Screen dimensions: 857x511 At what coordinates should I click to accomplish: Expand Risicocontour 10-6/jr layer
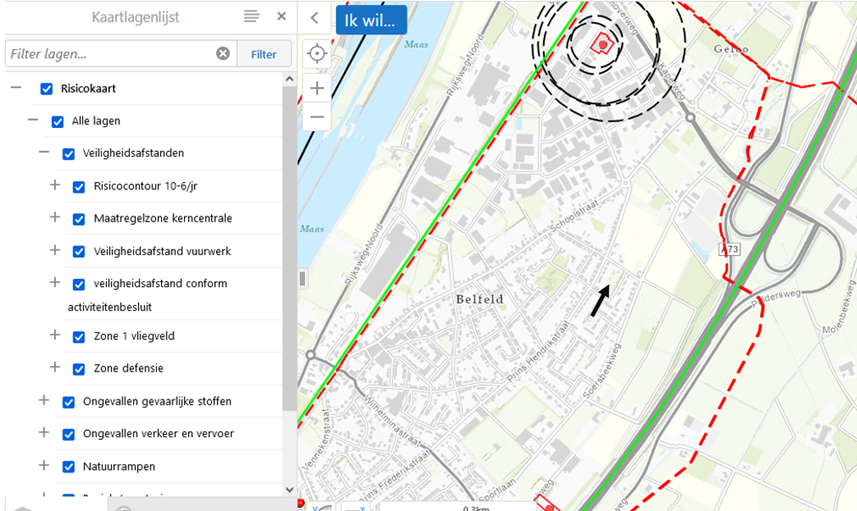point(55,185)
